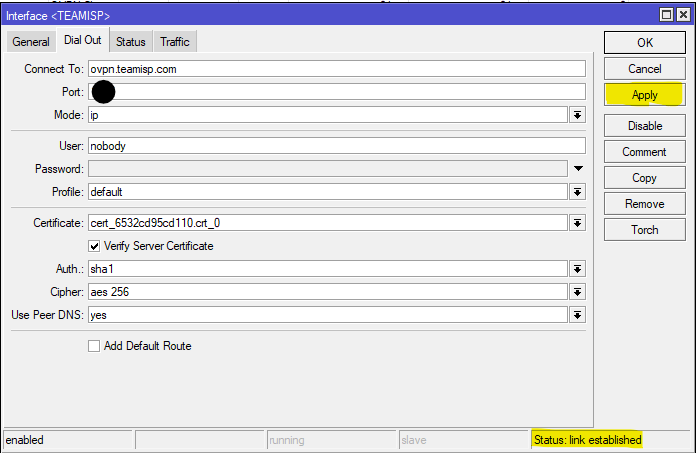Switch to the General tab
This screenshot has width=696, height=453.
click(31, 41)
